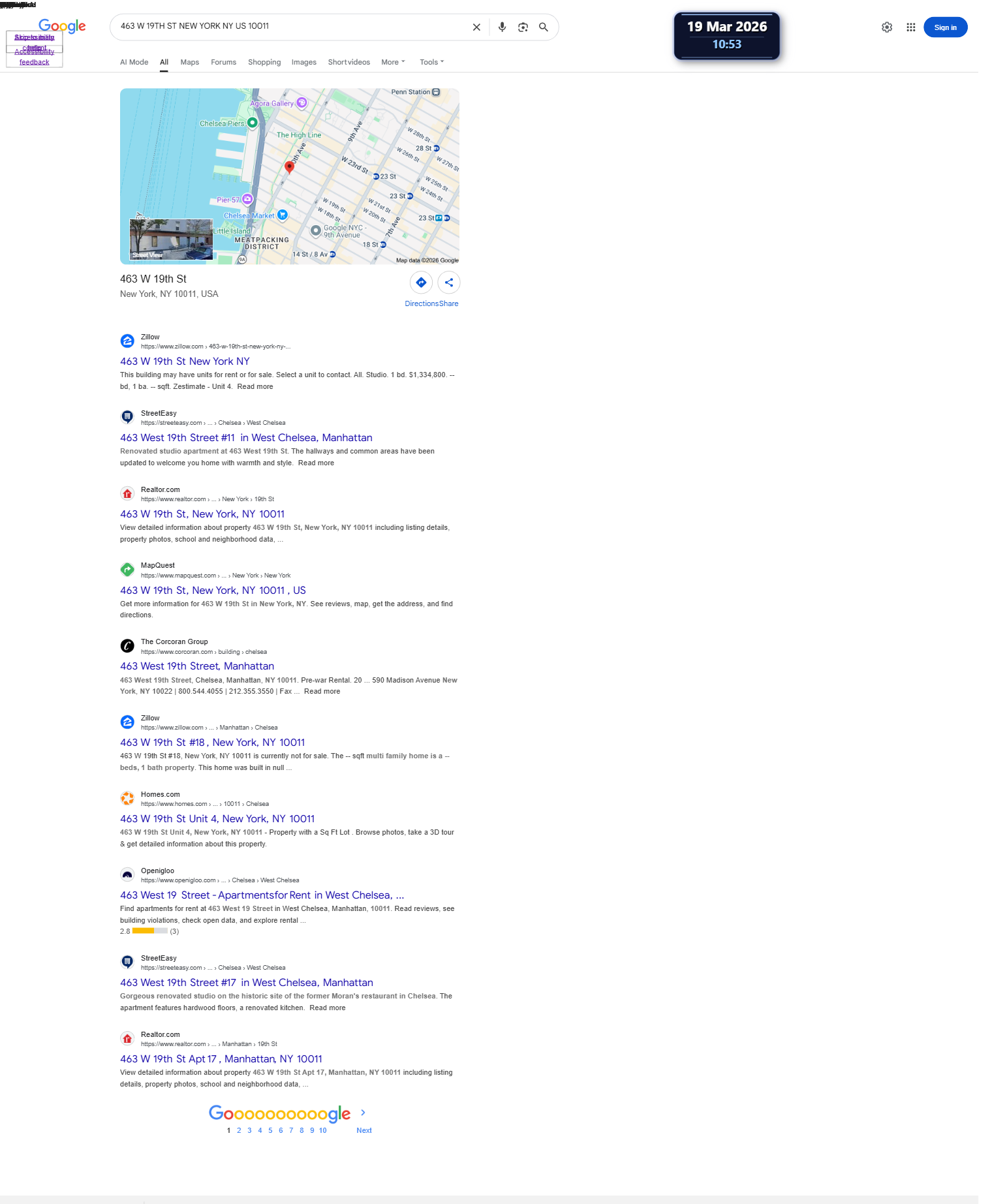Click the Share icon under the map
The height and width of the screenshot is (1204, 990).
[449, 283]
